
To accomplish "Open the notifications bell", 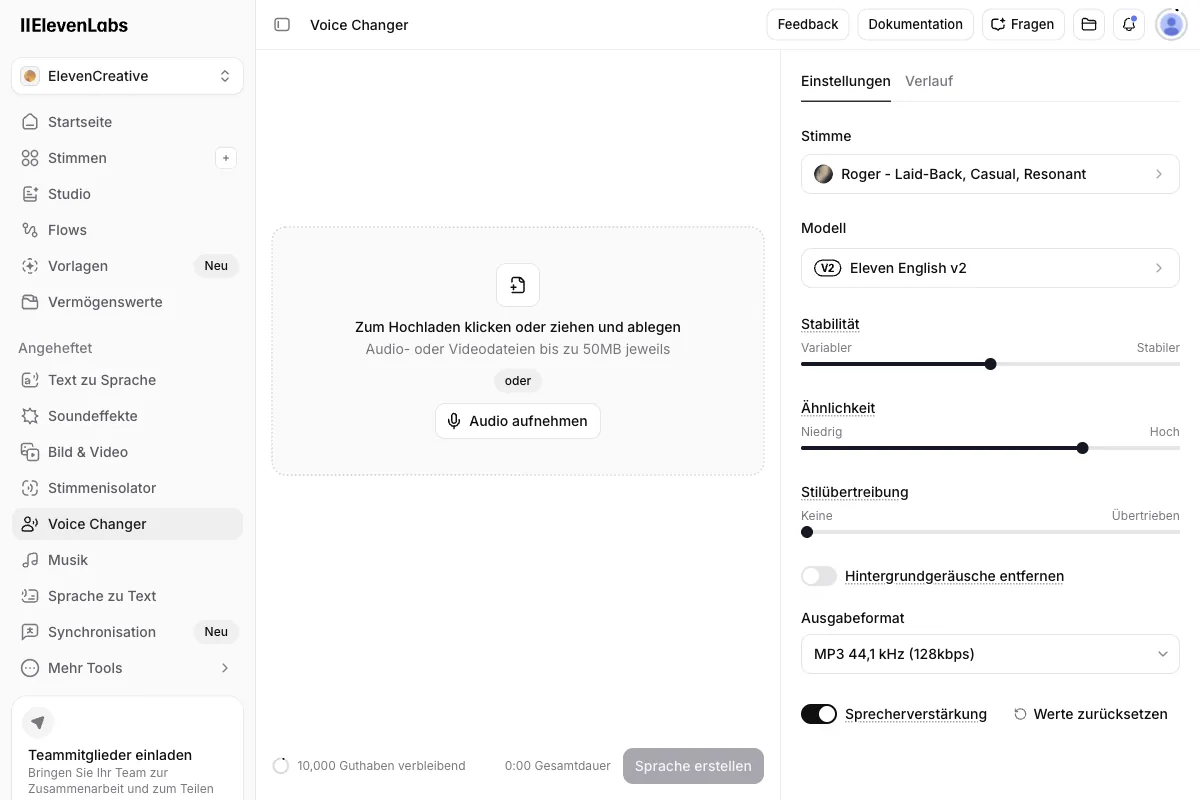I will (1129, 24).
